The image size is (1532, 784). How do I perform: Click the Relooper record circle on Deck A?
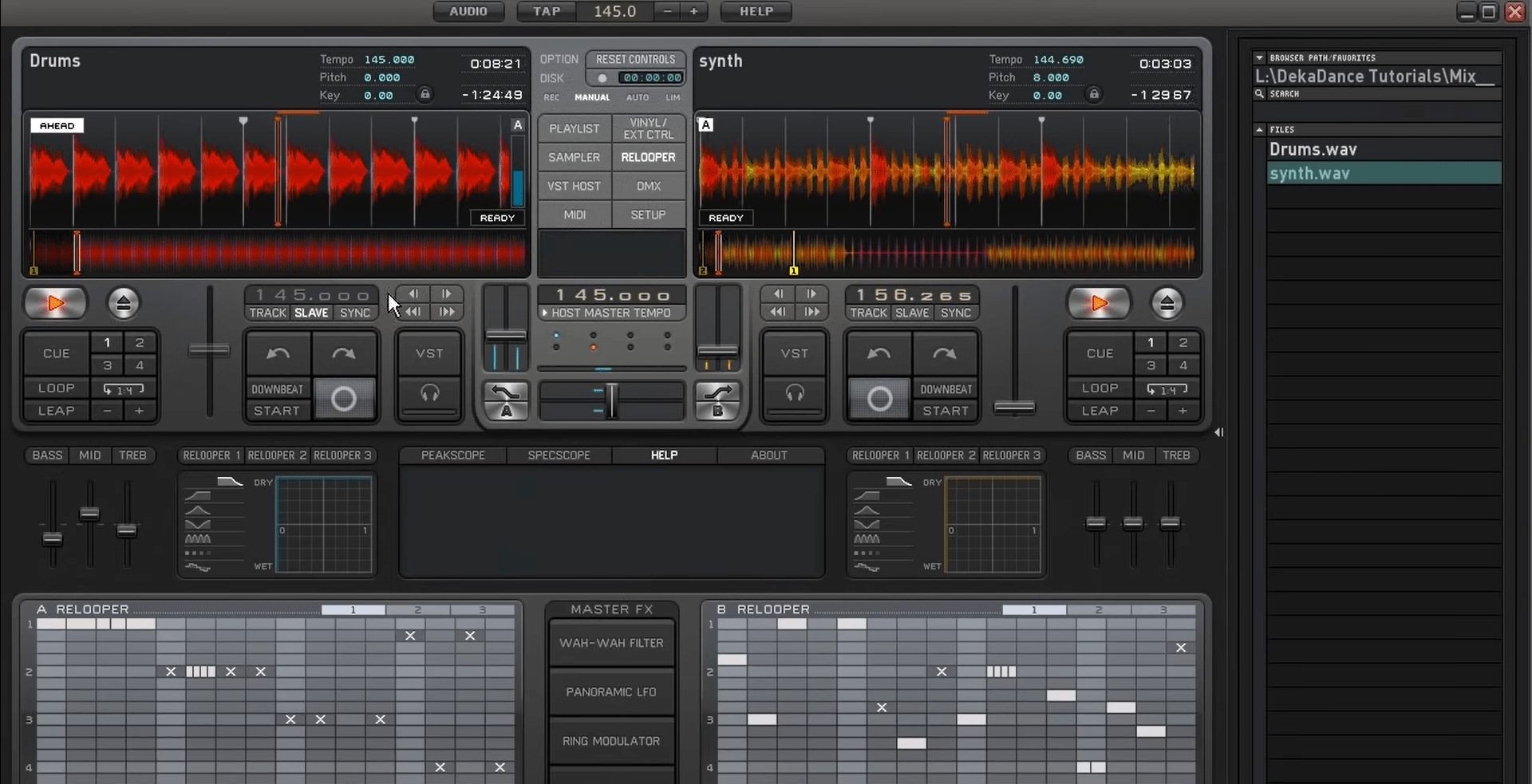344,399
